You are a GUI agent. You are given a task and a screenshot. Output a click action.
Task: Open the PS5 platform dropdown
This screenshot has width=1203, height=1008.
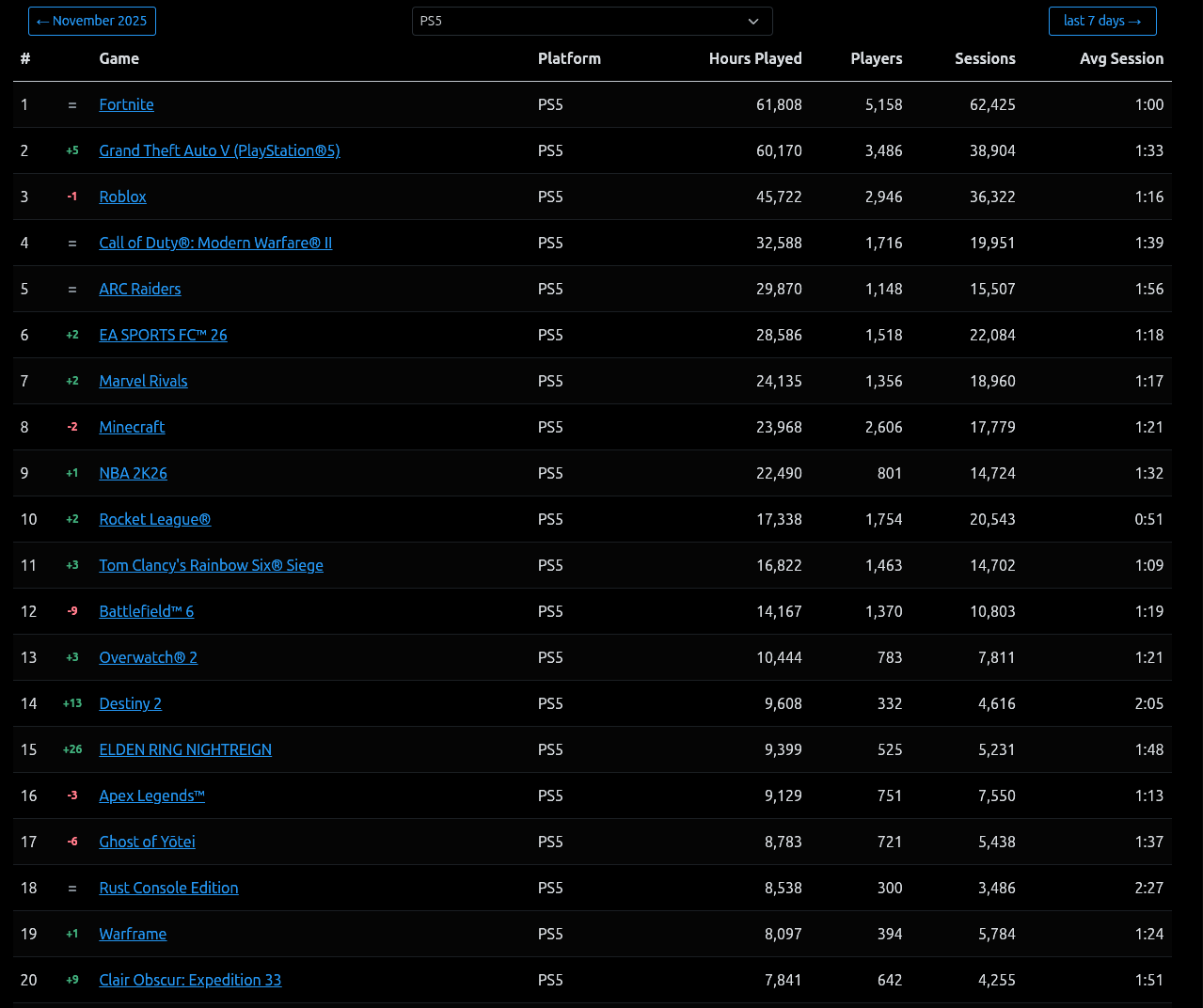[592, 21]
